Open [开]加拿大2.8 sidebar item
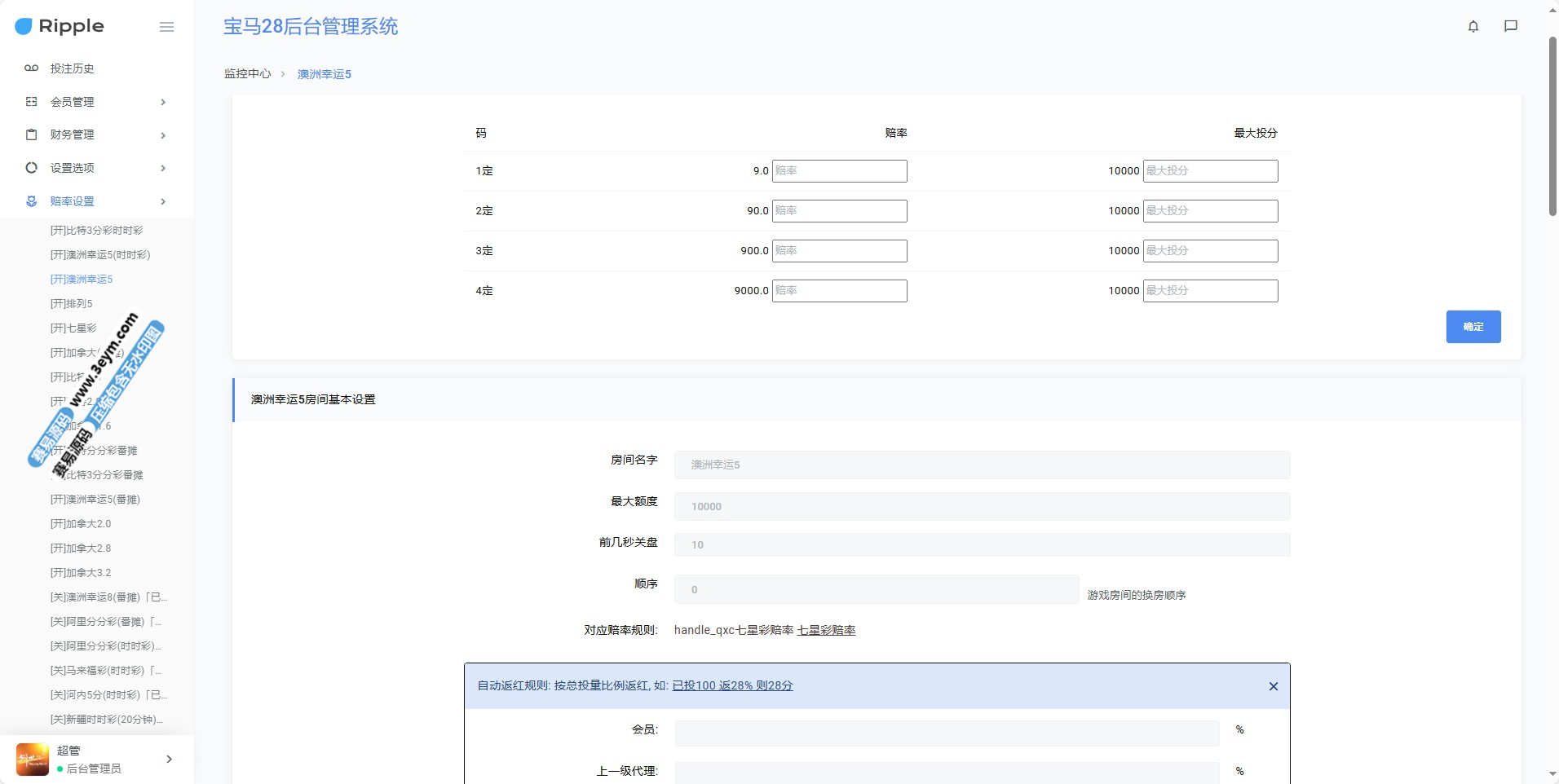1559x784 pixels. click(x=81, y=548)
